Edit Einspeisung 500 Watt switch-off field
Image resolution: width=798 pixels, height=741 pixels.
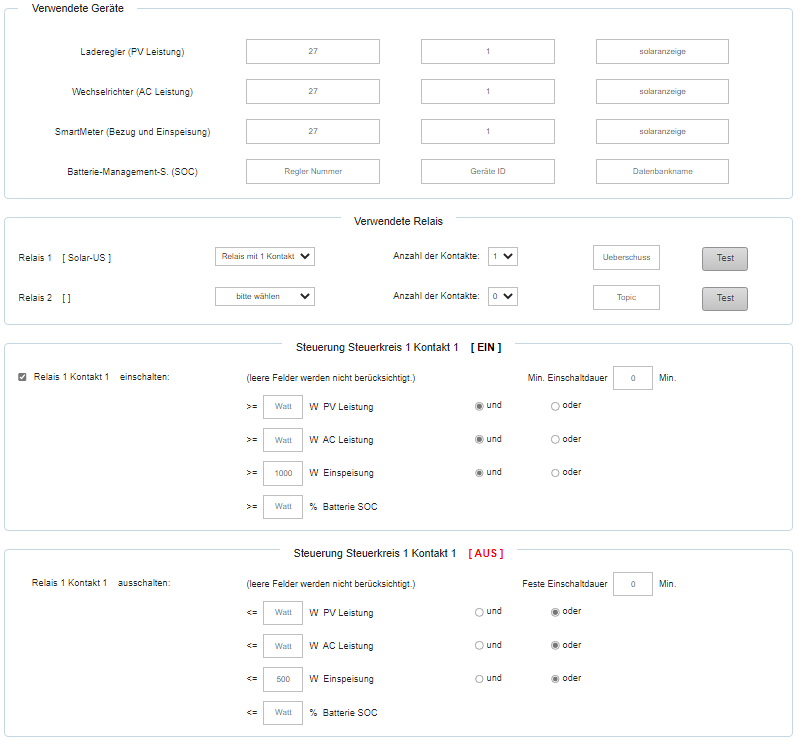point(283,680)
